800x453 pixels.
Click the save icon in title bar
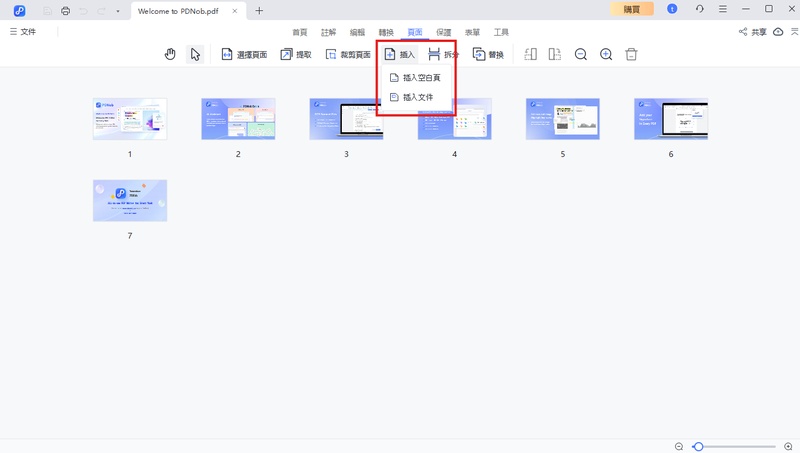pos(47,11)
